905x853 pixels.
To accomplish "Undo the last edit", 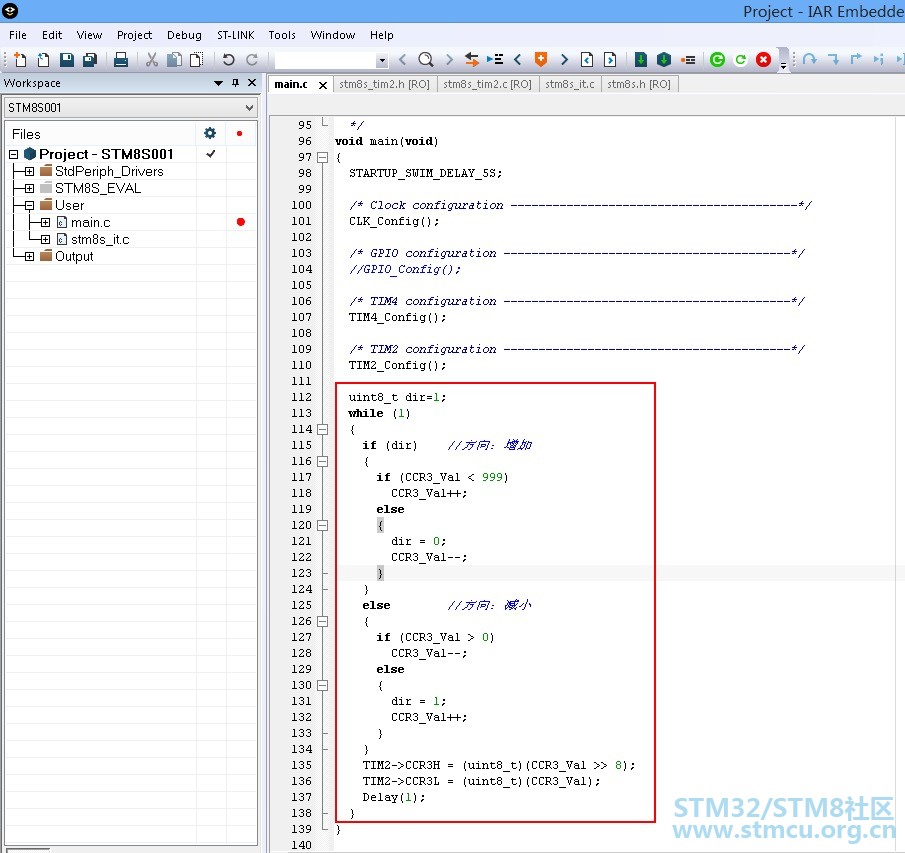I will 229,59.
